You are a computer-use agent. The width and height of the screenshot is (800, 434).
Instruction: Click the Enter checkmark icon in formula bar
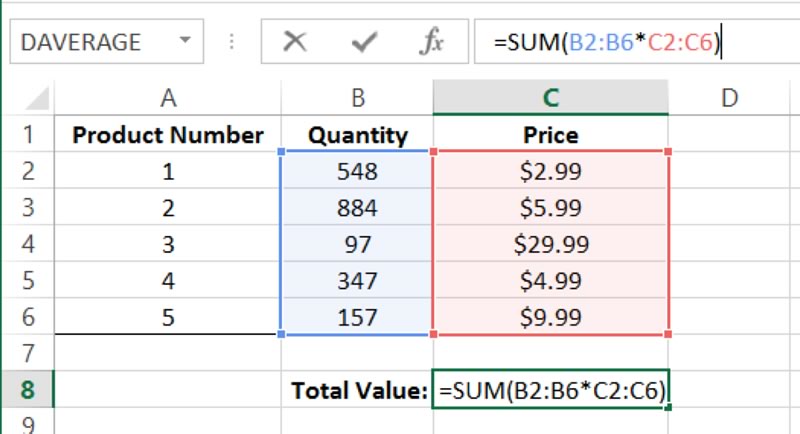(364, 42)
